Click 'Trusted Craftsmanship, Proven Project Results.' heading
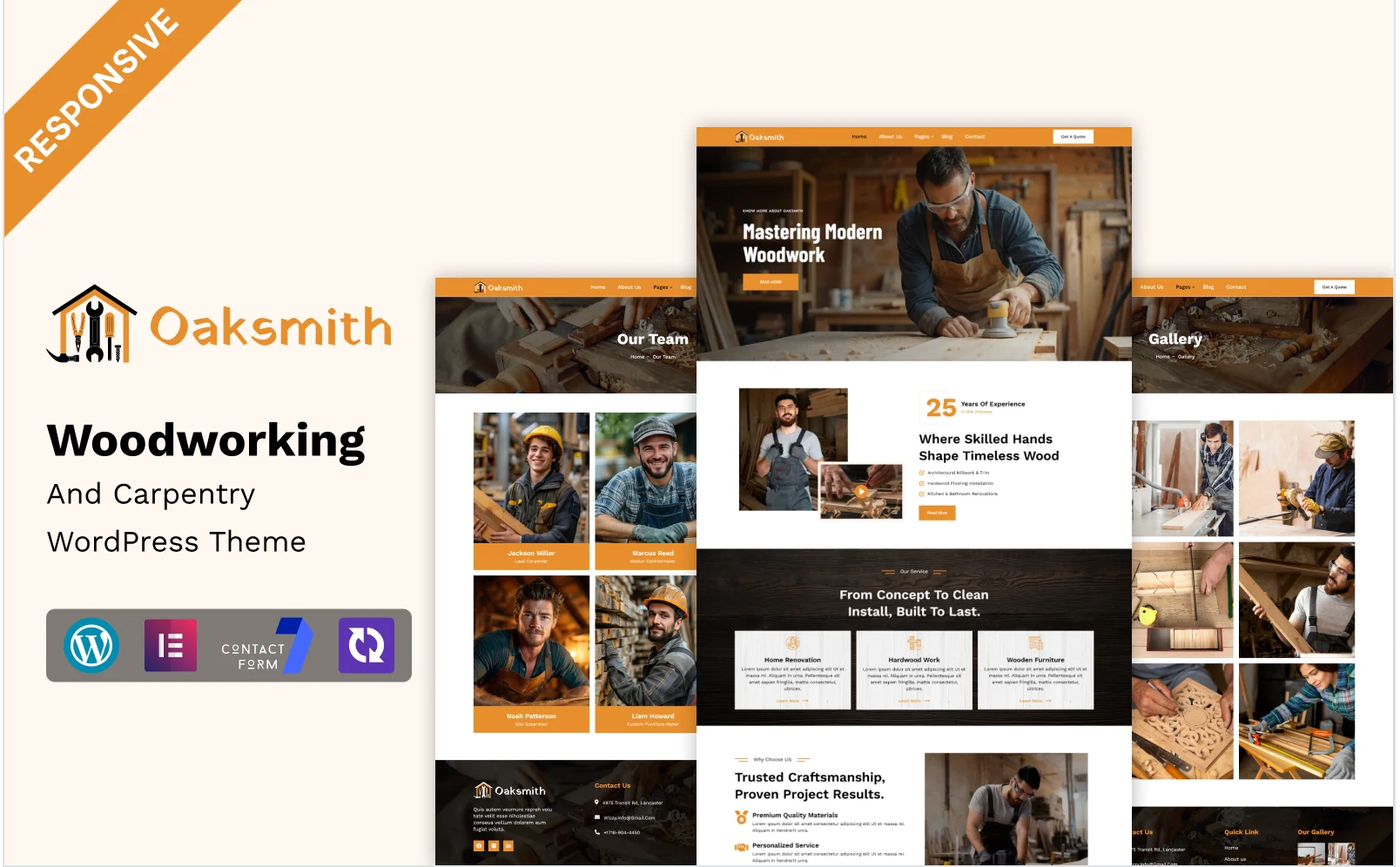 [810, 786]
